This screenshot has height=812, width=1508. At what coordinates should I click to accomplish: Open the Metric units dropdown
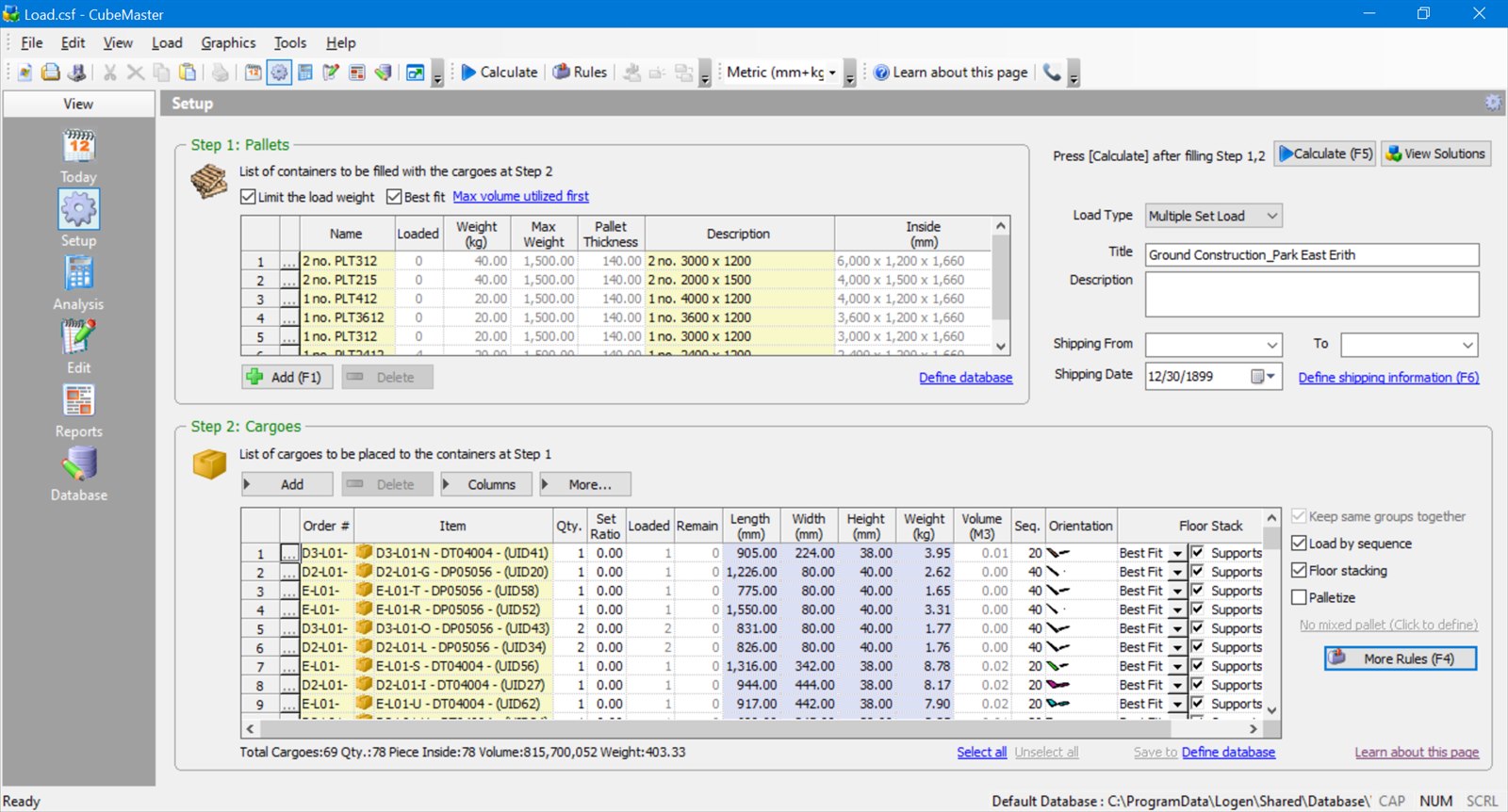point(832,73)
